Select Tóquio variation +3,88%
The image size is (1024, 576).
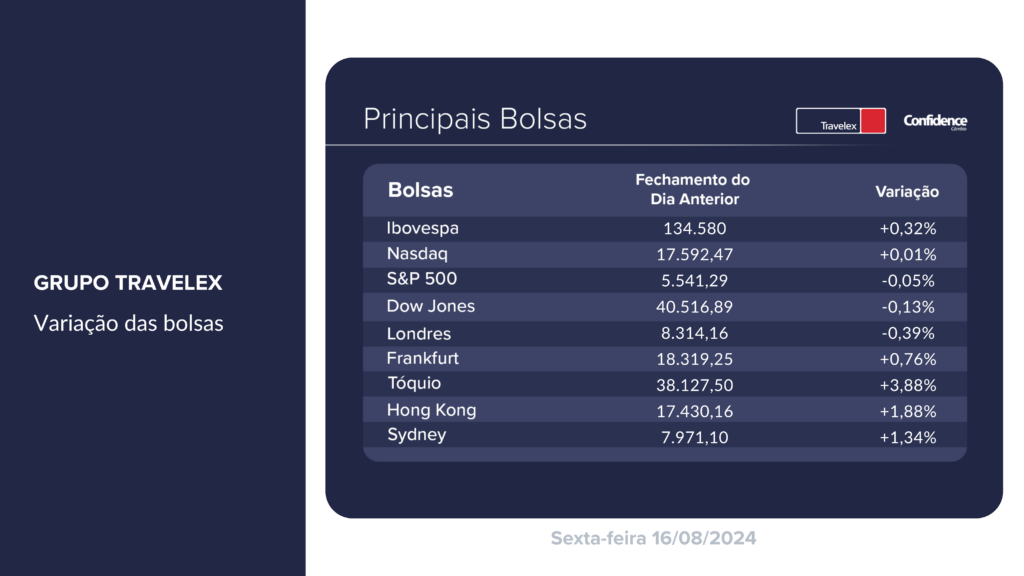point(908,385)
